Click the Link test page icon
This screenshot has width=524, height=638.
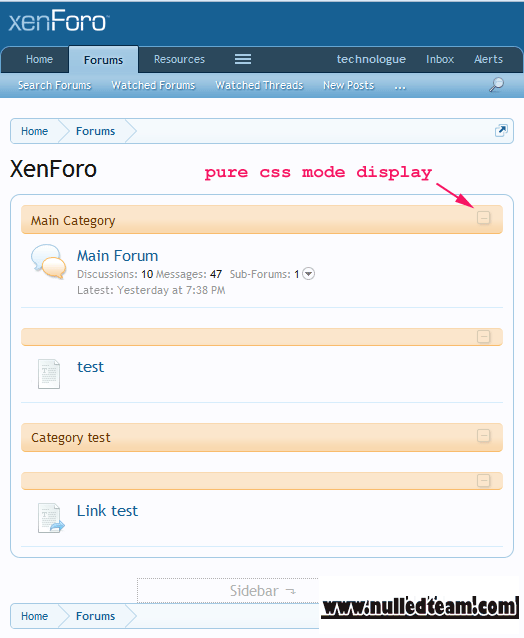tap(50, 518)
